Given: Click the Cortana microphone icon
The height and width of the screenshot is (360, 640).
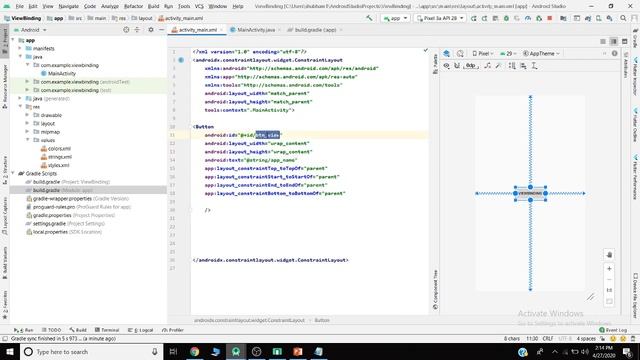Looking at the screenshot, I should coord(155,351).
